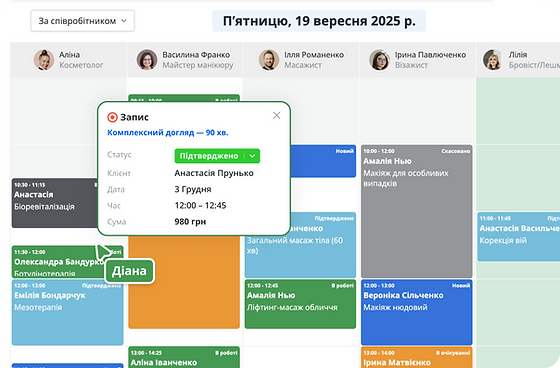Click the date value '3 Грудня'

193,189
